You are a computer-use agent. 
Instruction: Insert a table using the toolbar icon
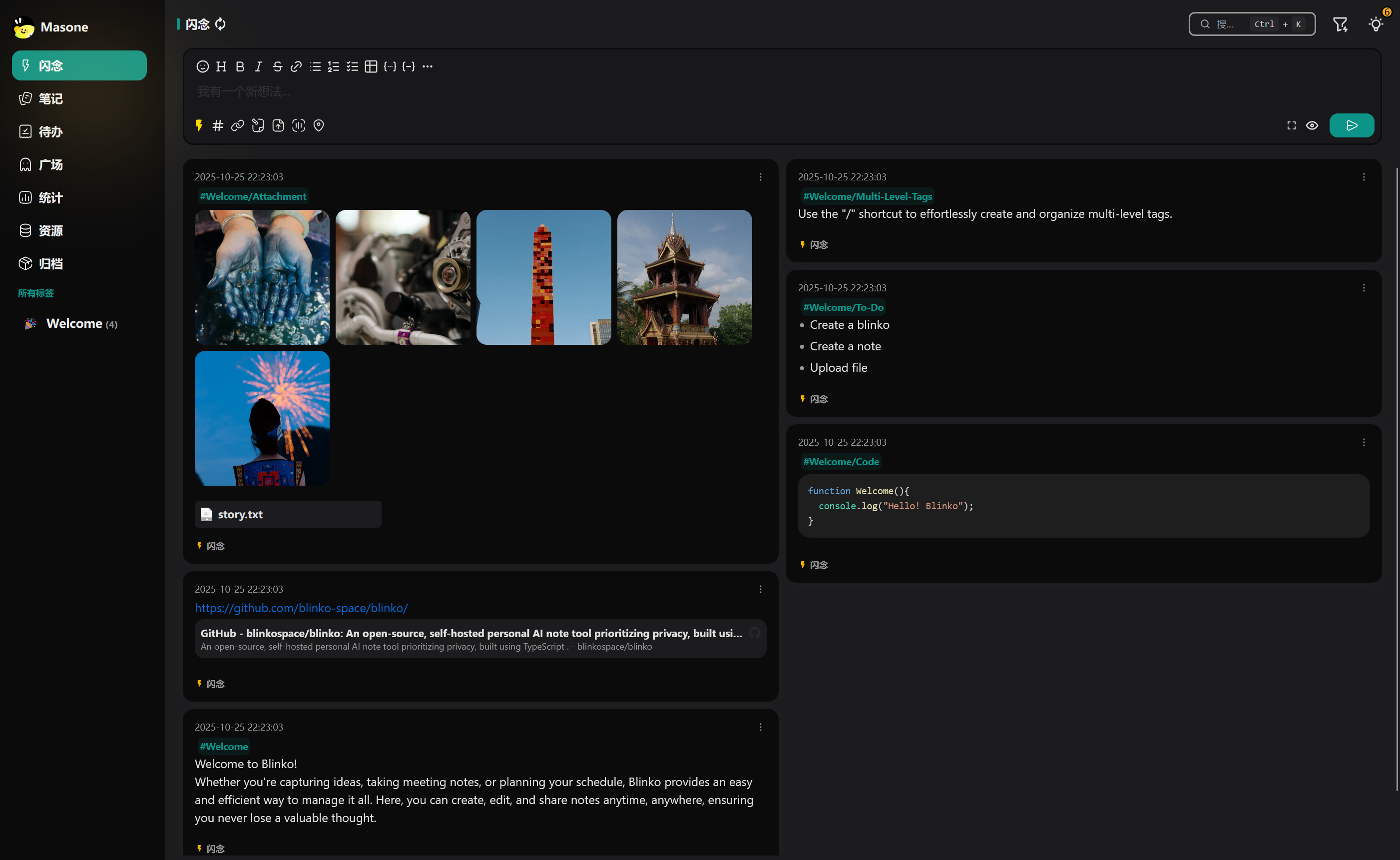[371, 66]
